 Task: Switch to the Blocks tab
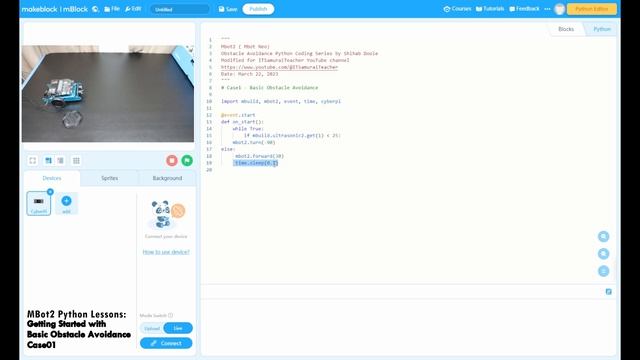tap(566, 29)
